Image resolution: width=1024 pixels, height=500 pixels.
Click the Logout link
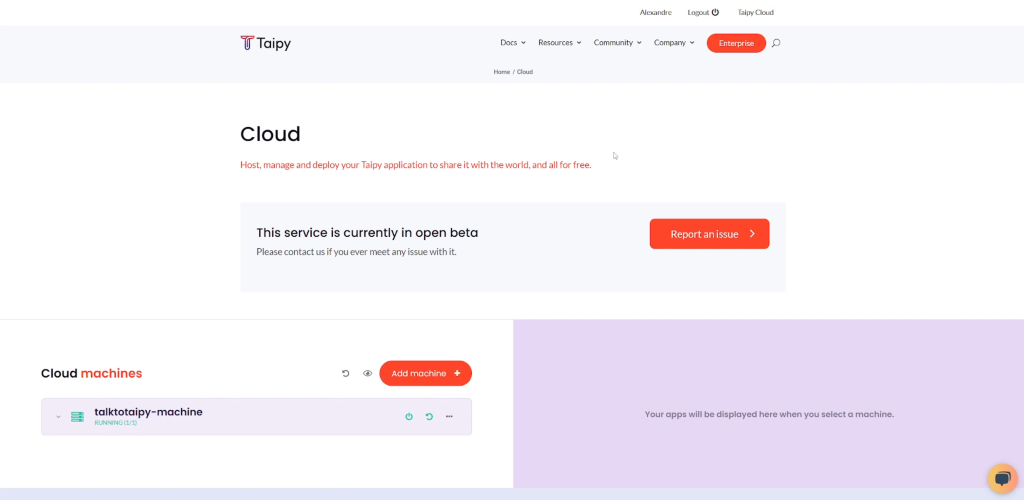(x=698, y=12)
